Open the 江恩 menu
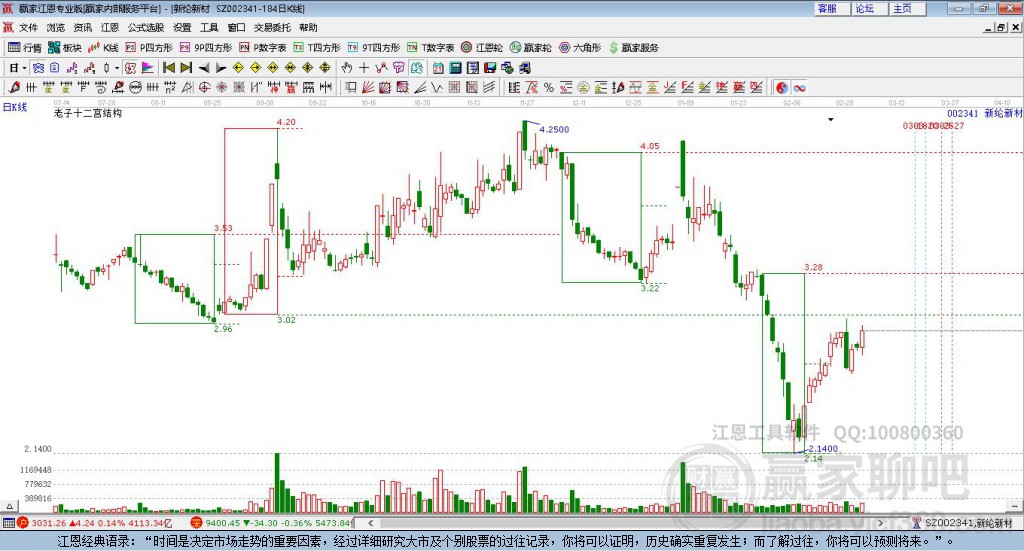The image size is (1024, 551). coord(110,27)
